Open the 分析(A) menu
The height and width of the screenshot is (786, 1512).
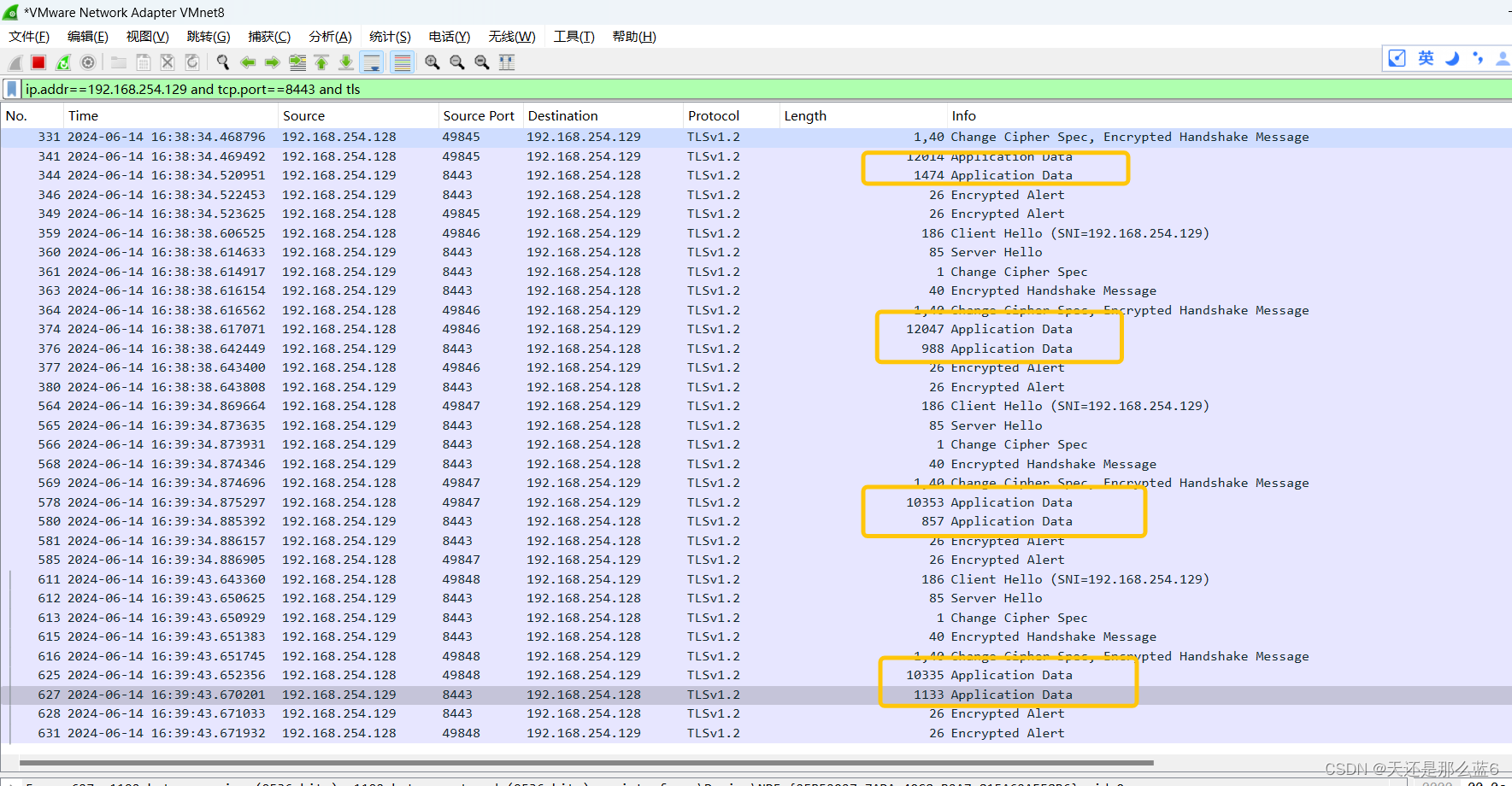[330, 36]
